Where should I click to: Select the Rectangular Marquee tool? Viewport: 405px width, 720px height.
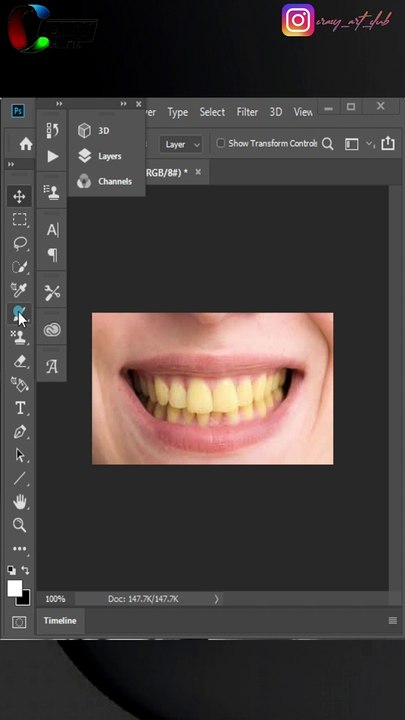(x=19, y=219)
